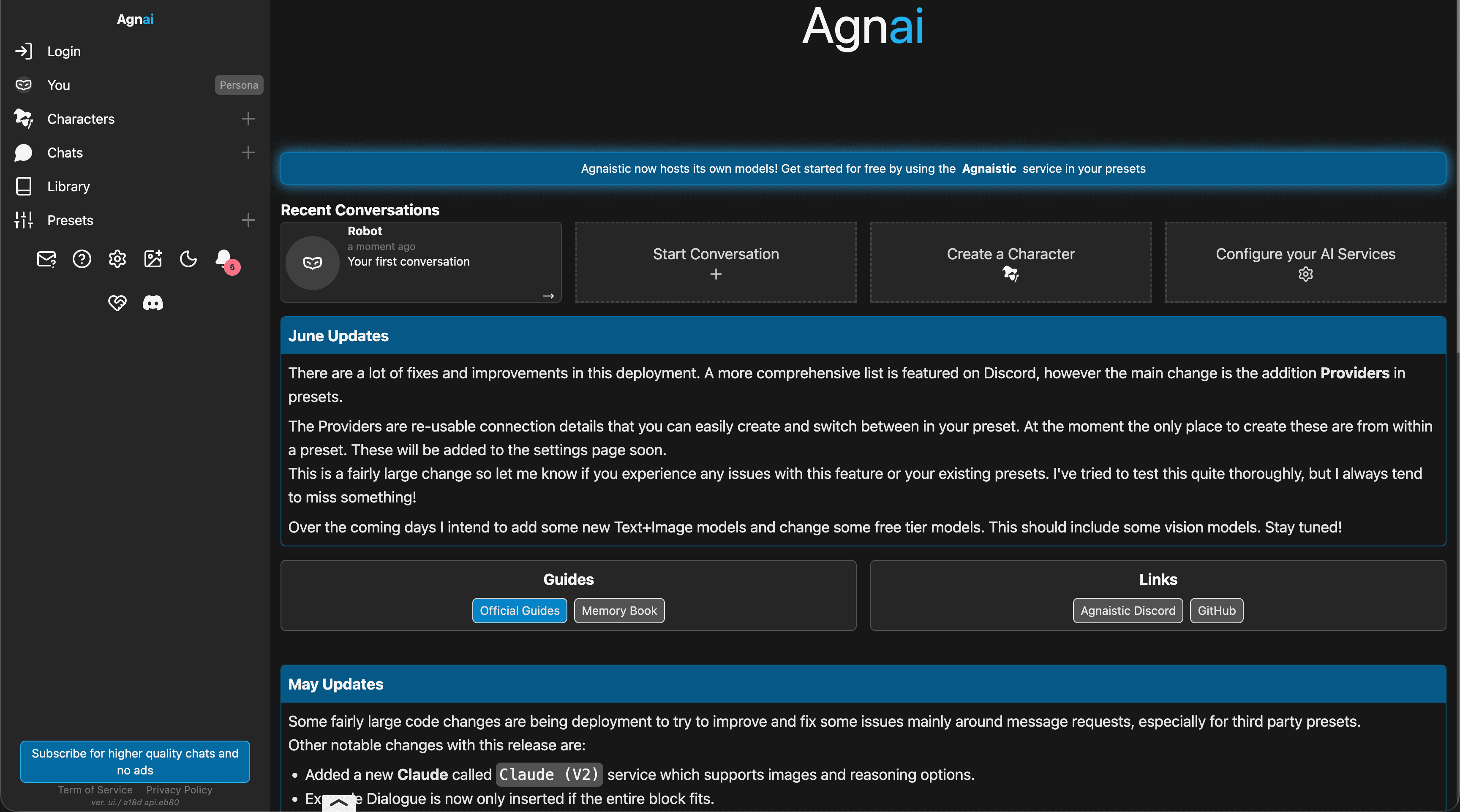Click the Library book icon
Viewport: 1460px width, 812px height.
click(x=24, y=186)
